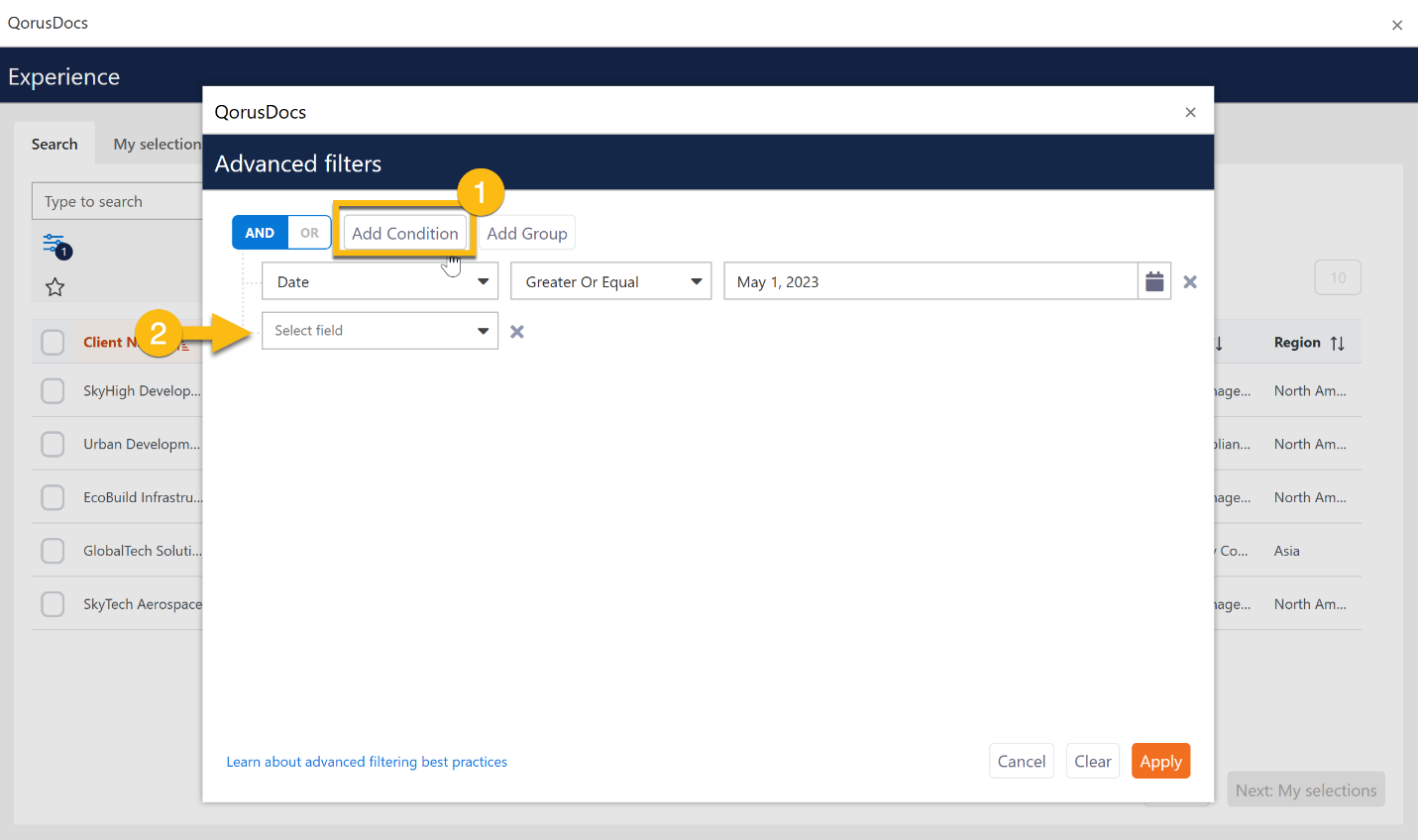
Task: Switch to the Search tab
Action: (55, 144)
